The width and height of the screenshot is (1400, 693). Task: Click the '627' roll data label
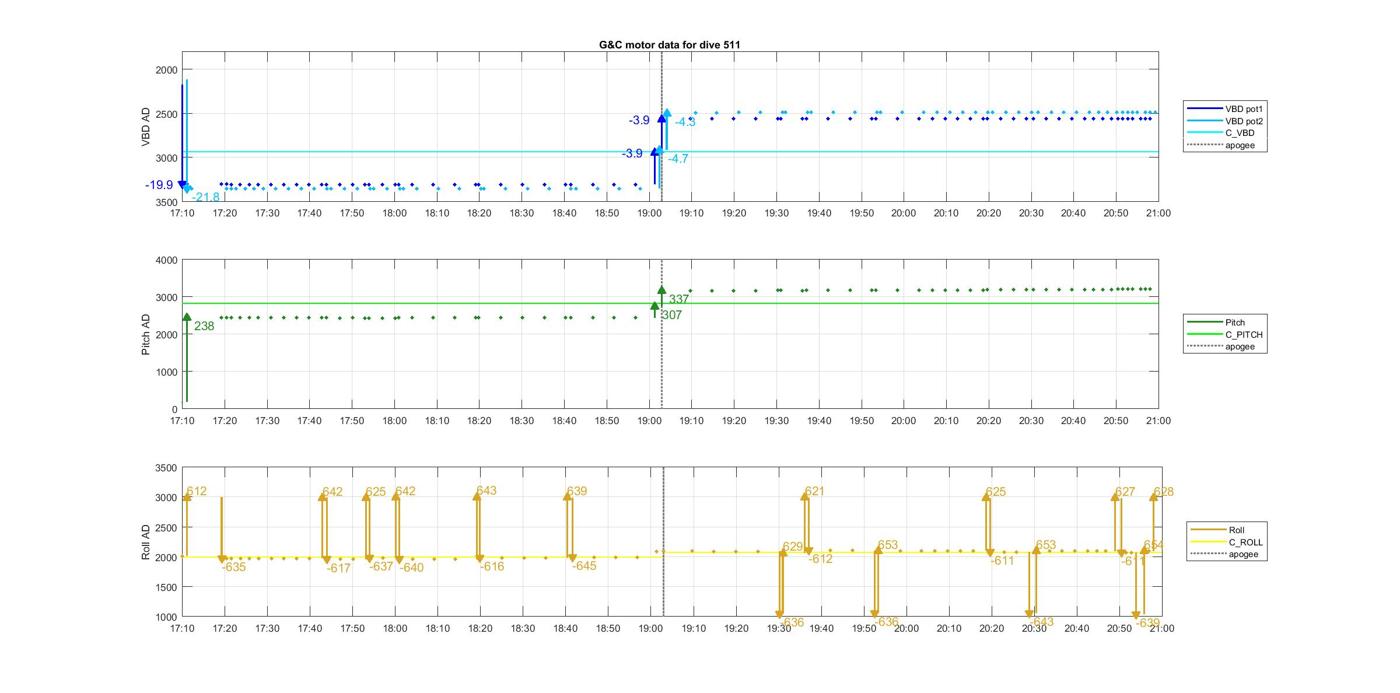click(x=1126, y=492)
